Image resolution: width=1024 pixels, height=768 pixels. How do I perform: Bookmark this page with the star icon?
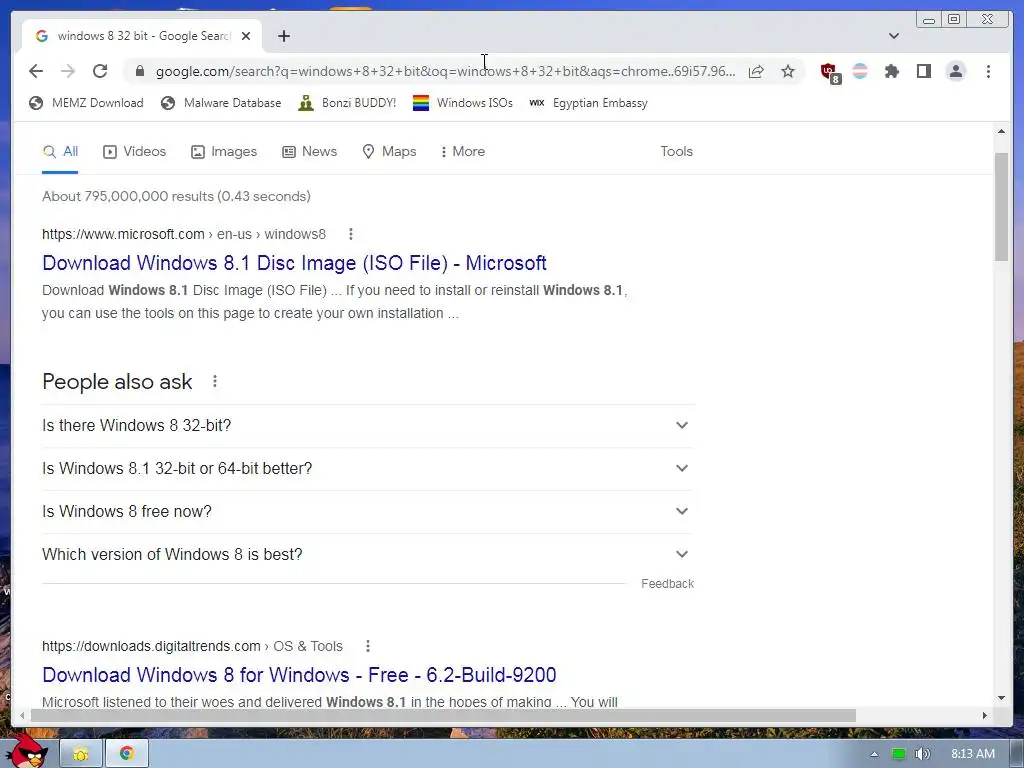(788, 71)
